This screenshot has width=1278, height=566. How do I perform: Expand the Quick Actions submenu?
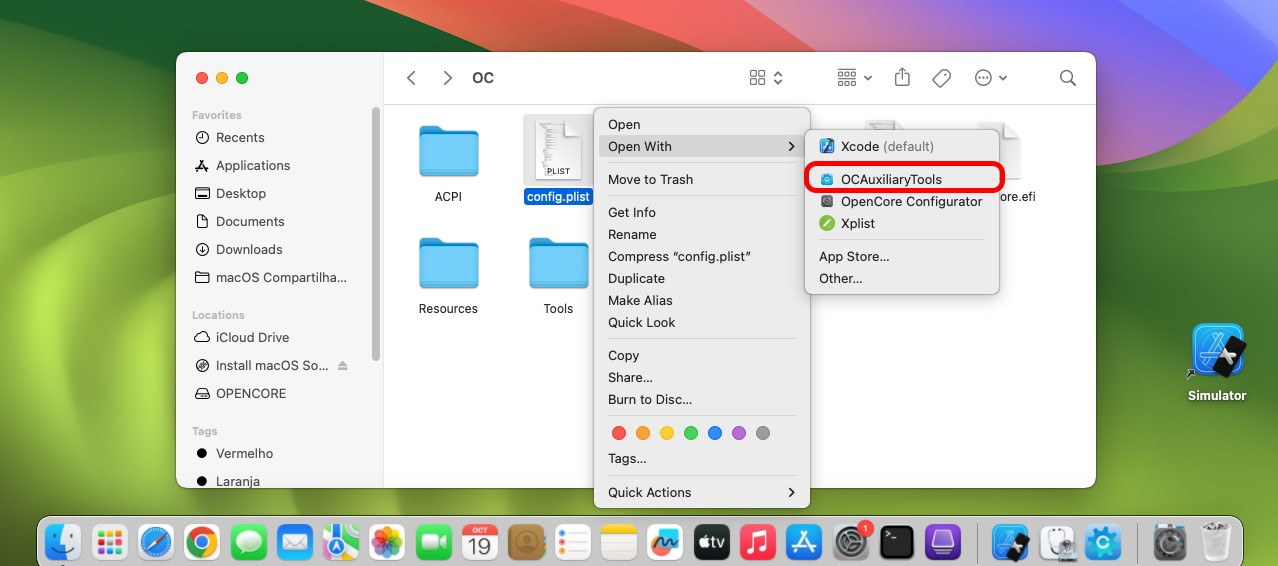point(701,492)
